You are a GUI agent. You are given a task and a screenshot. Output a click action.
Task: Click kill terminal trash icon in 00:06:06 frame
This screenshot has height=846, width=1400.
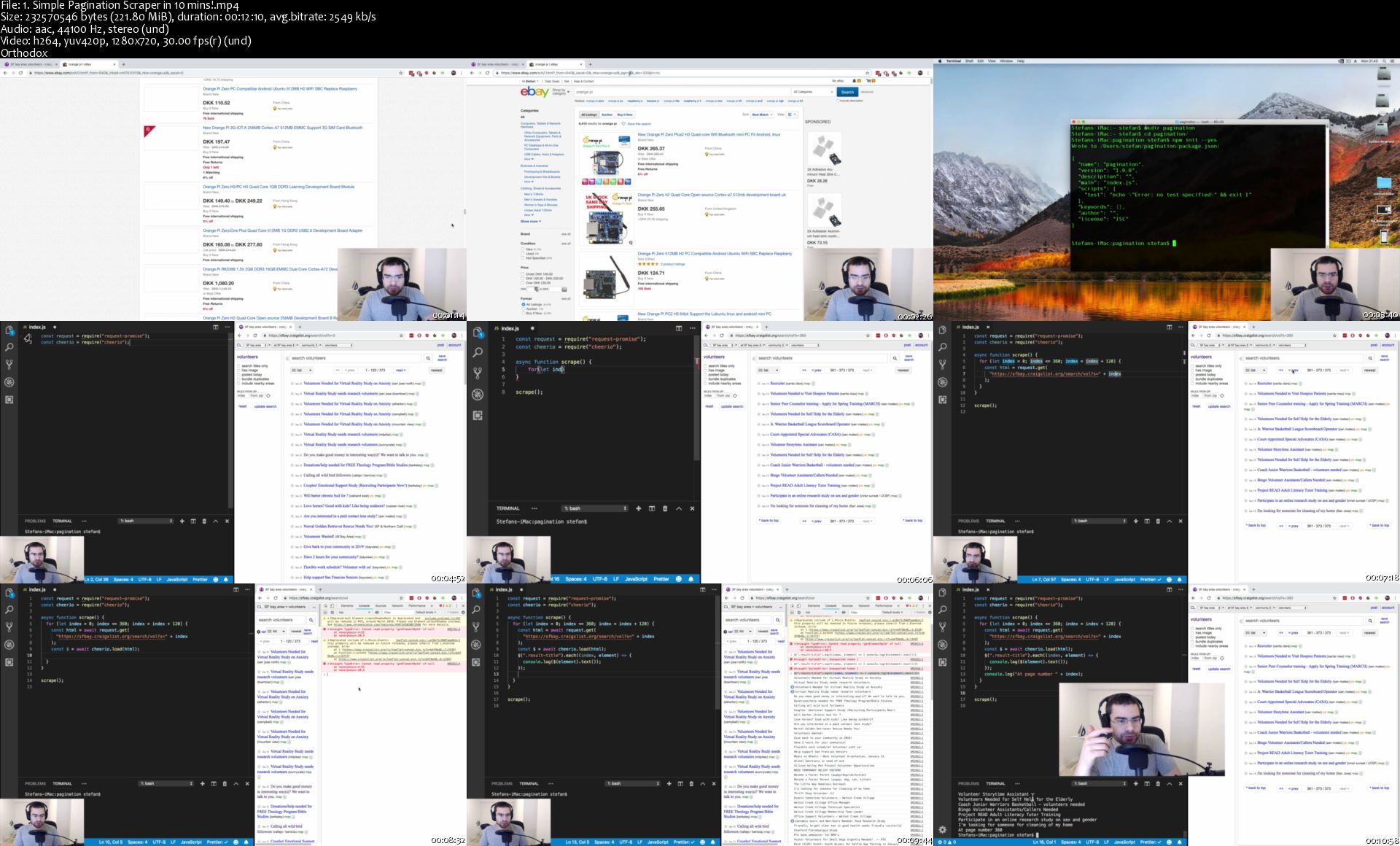click(x=665, y=508)
